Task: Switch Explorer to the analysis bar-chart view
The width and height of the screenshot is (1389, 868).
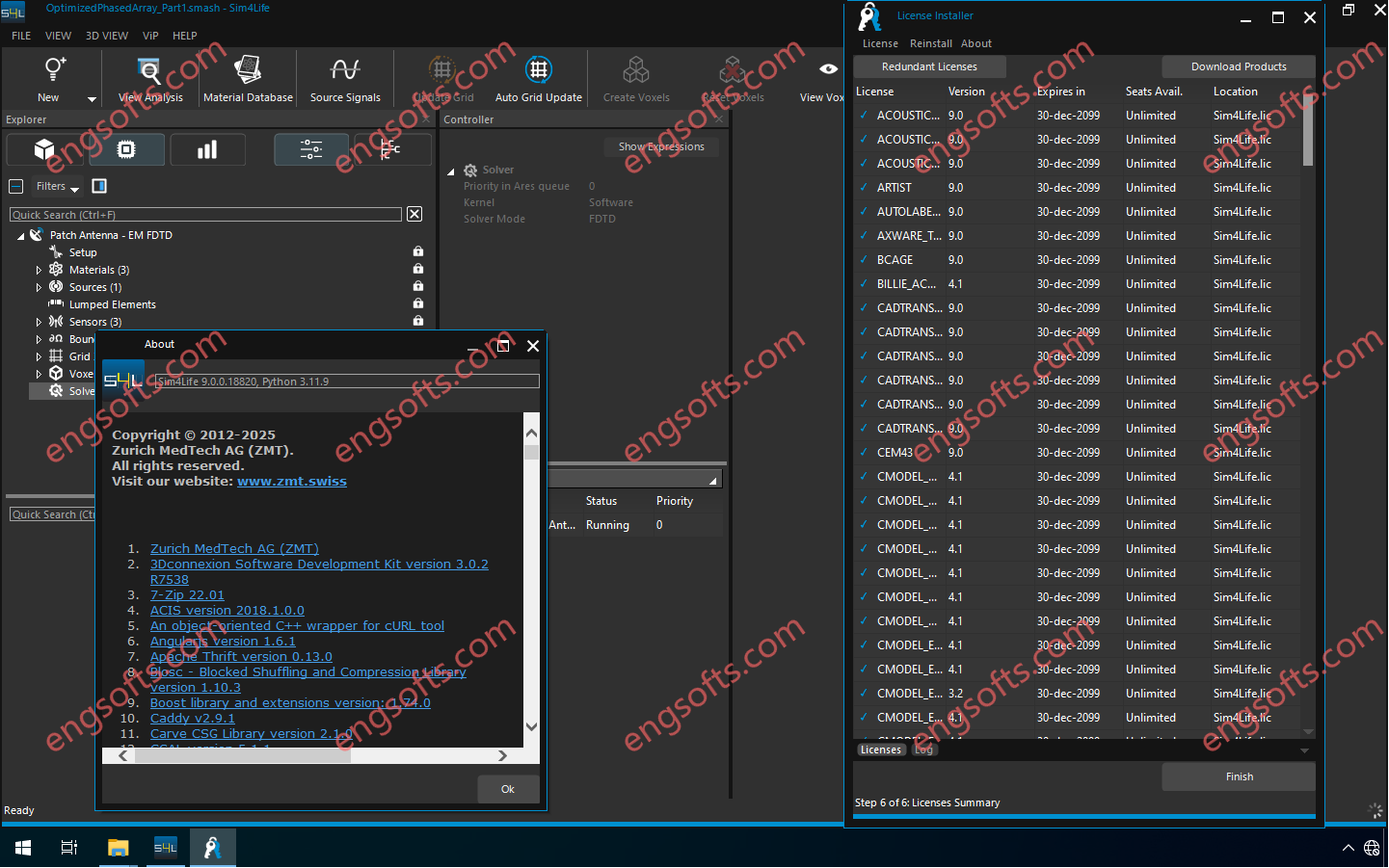Action: coord(207,149)
